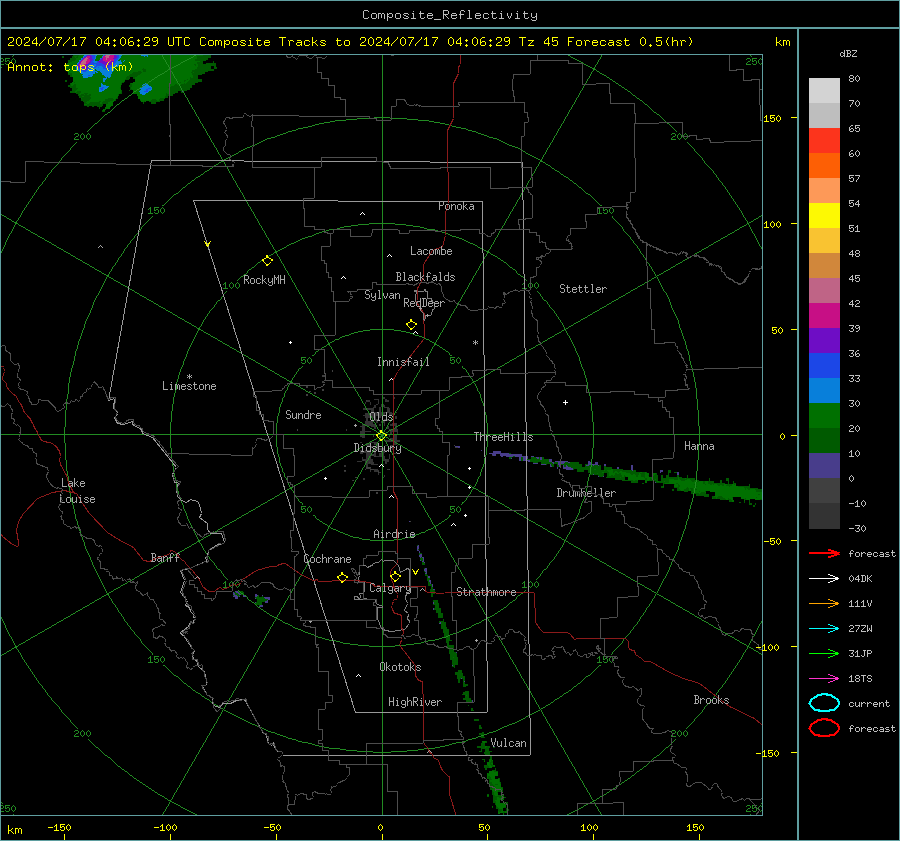Click the 51 dBZ yellow color swatch
This screenshot has width=900, height=841.
point(824,216)
